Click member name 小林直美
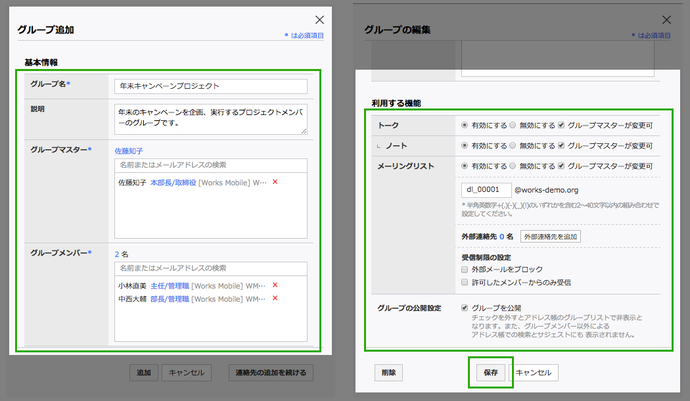 coord(132,286)
